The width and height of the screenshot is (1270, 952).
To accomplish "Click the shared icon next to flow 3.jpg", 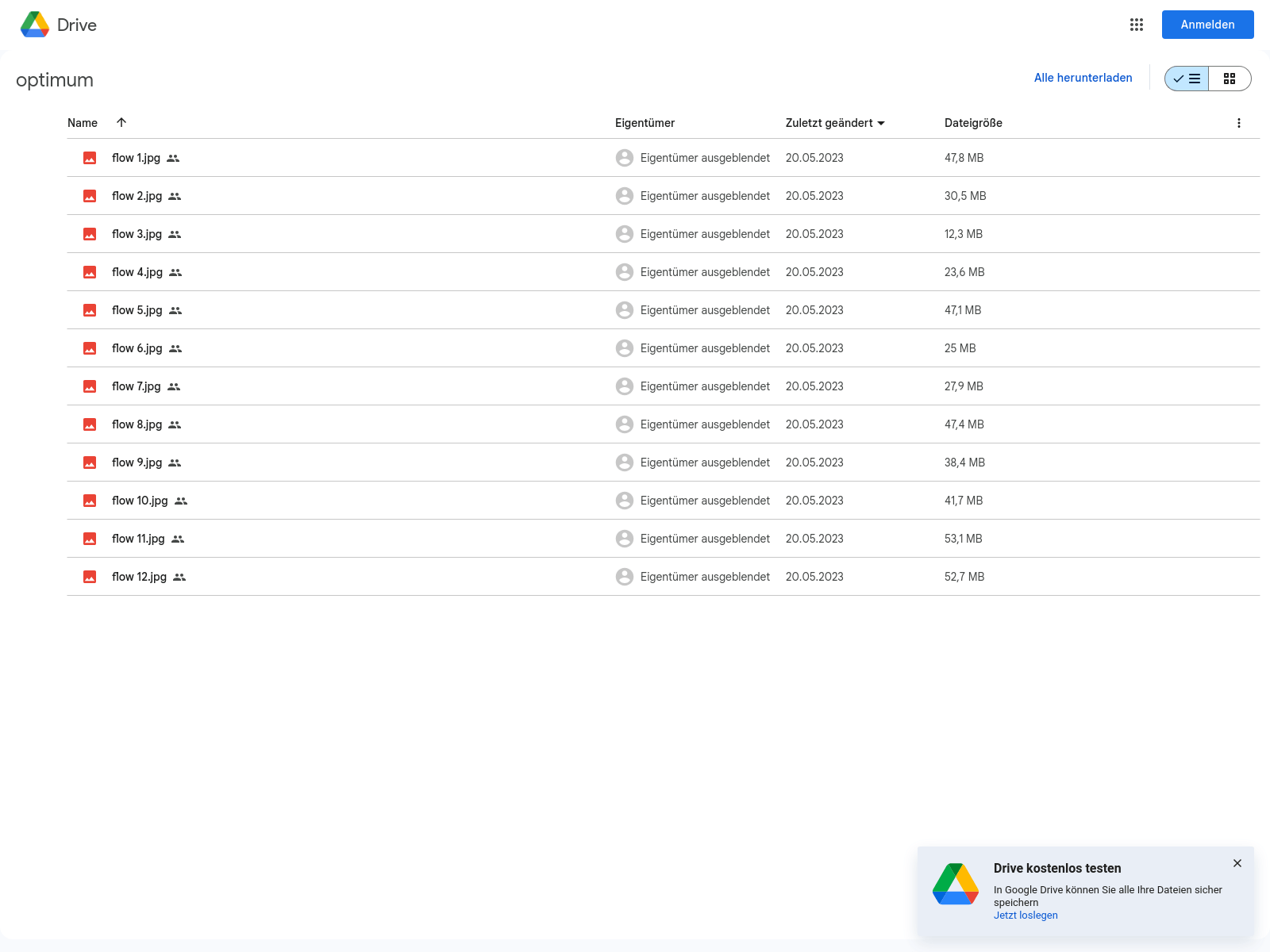I will [x=175, y=235].
